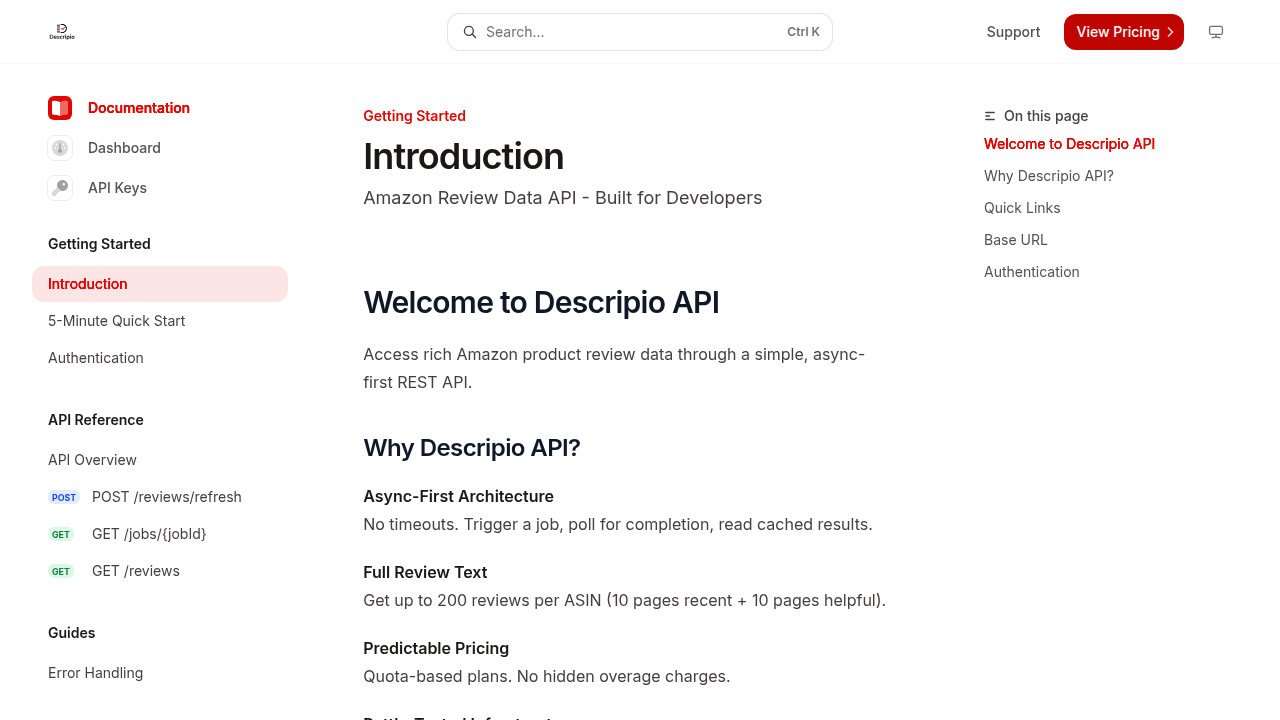The height and width of the screenshot is (720, 1280).
Task: Click the 200 reviews per ASIN line
Action: point(624,600)
